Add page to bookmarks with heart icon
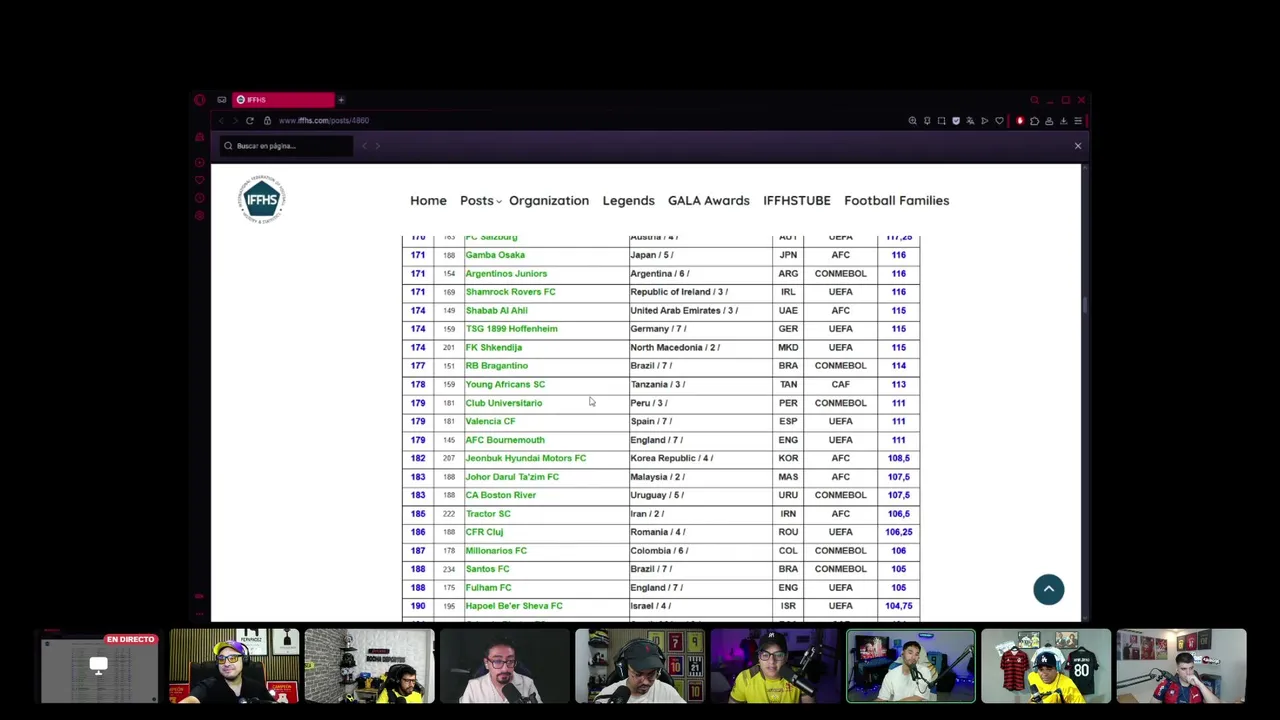This screenshot has height=720, width=1280. (999, 121)
